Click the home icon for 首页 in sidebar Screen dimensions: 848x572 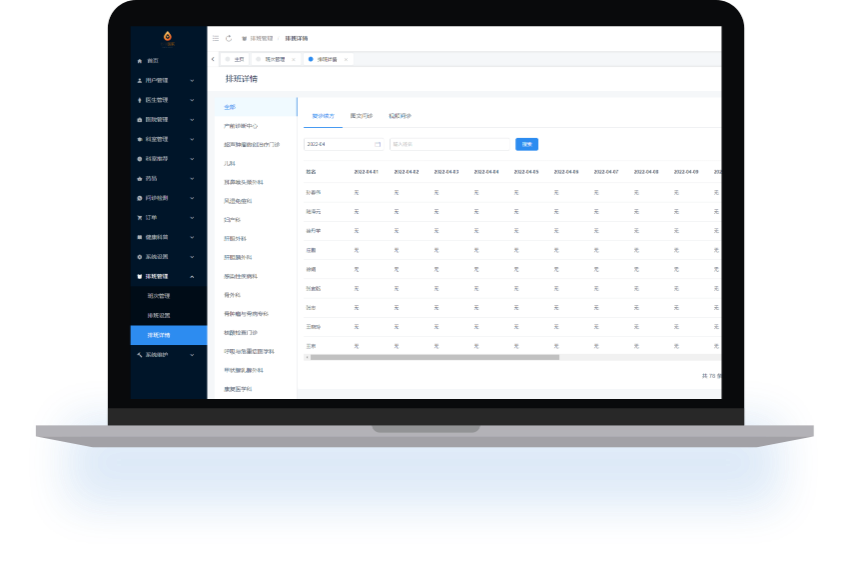coord(139,61)
